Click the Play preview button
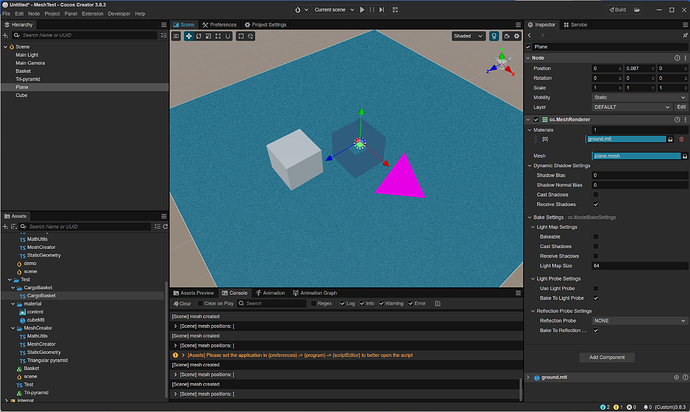The height and width of the screenshot is (412, 690). (362, 10)
